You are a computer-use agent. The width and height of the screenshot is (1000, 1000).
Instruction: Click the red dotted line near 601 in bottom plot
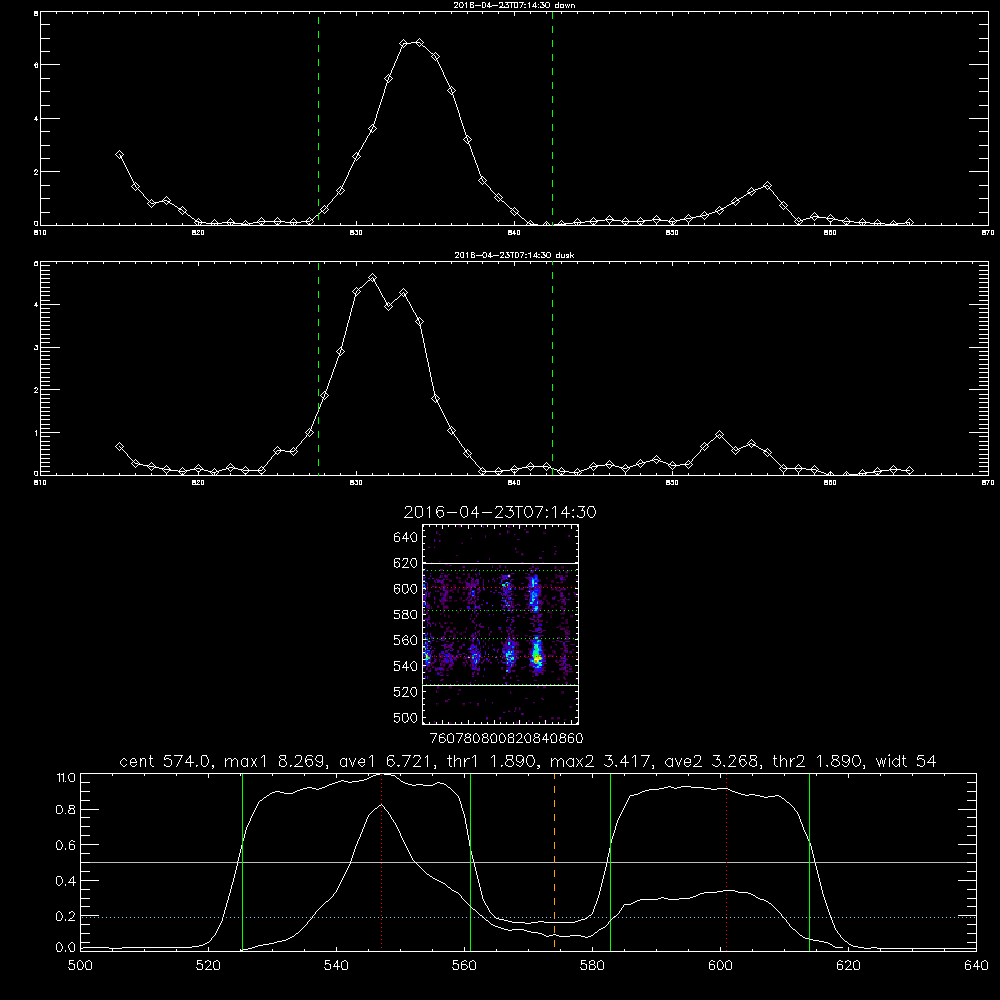tap(726, 861)
